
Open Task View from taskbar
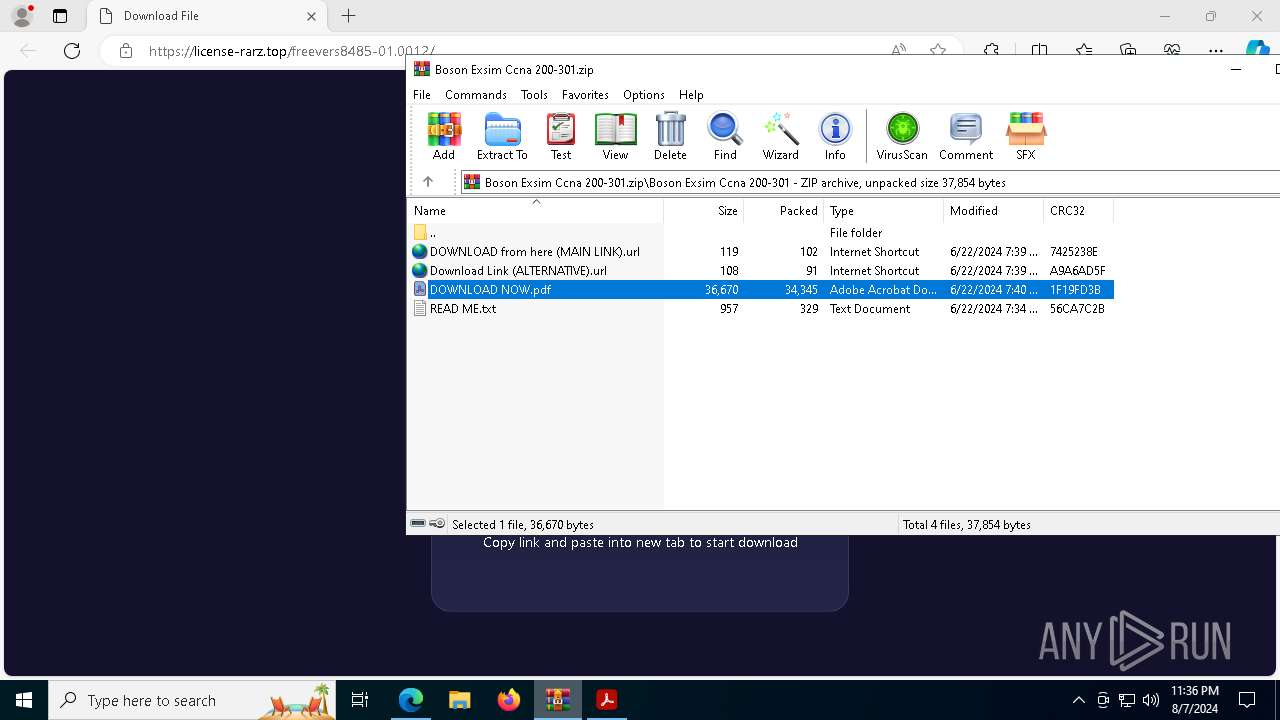[360, 700]
